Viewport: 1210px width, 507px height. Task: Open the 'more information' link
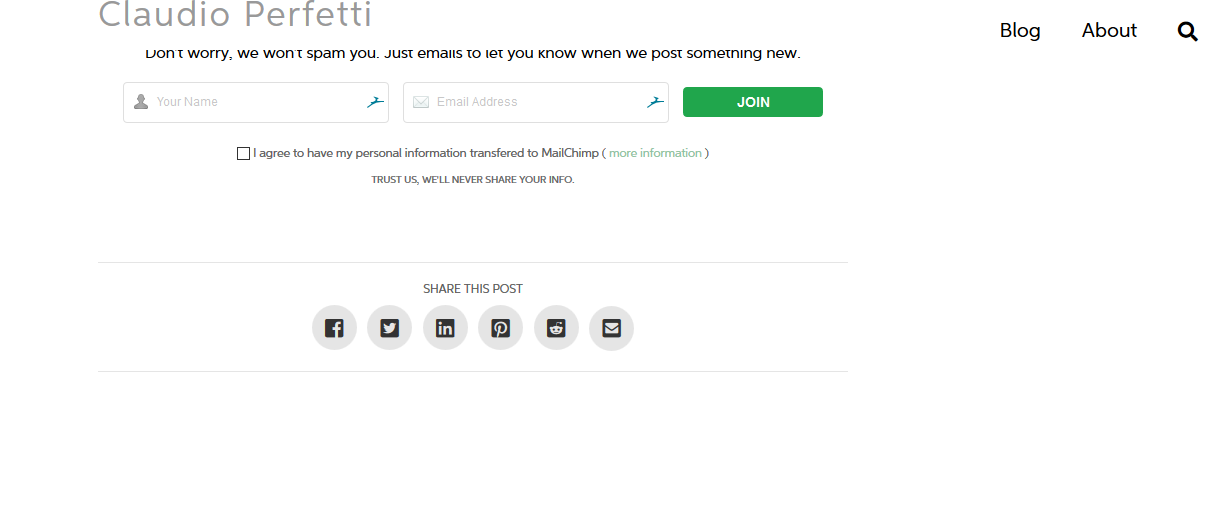coord(655,153)
